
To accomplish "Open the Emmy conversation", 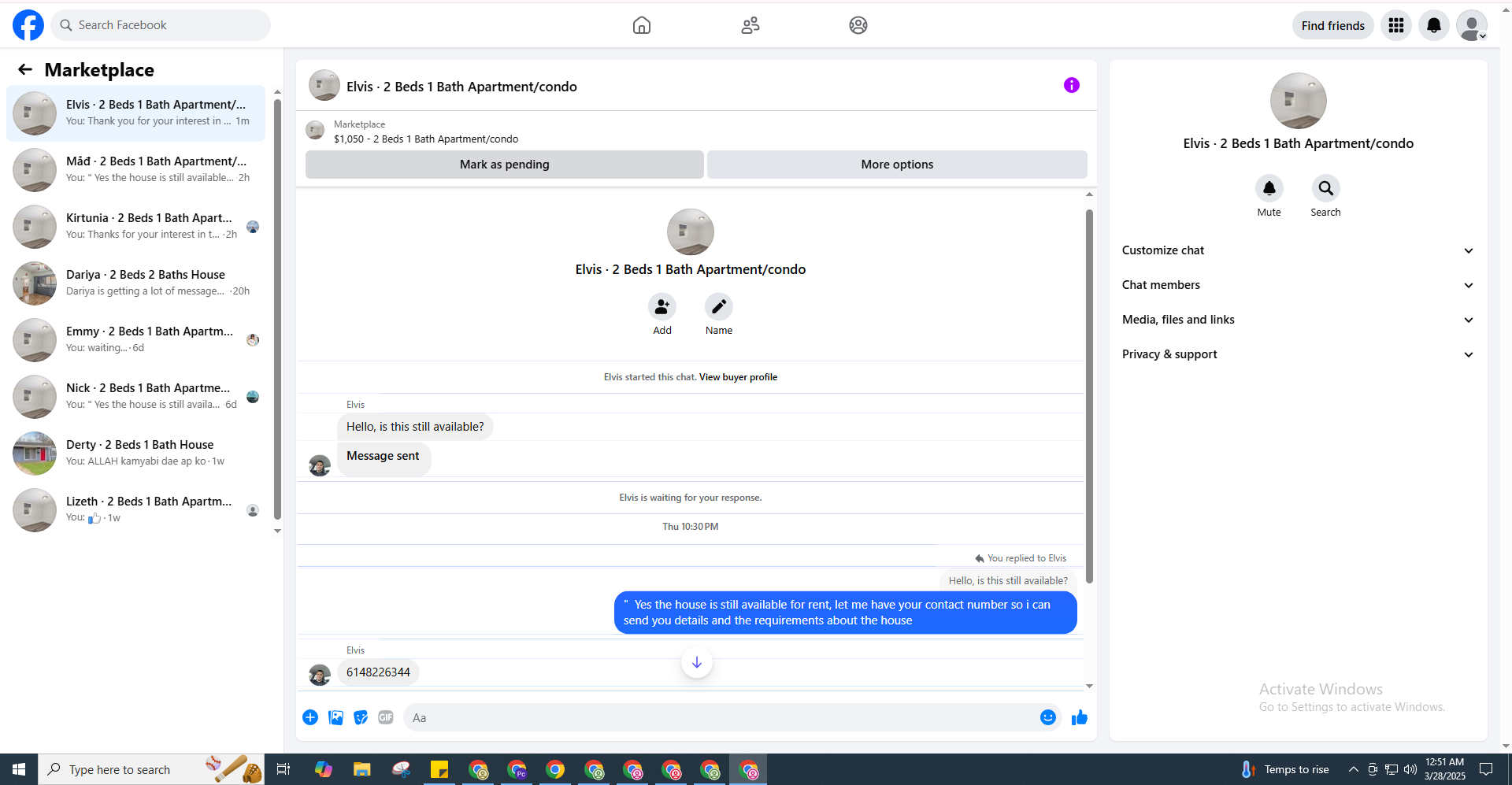I will [x=135, y=340].
